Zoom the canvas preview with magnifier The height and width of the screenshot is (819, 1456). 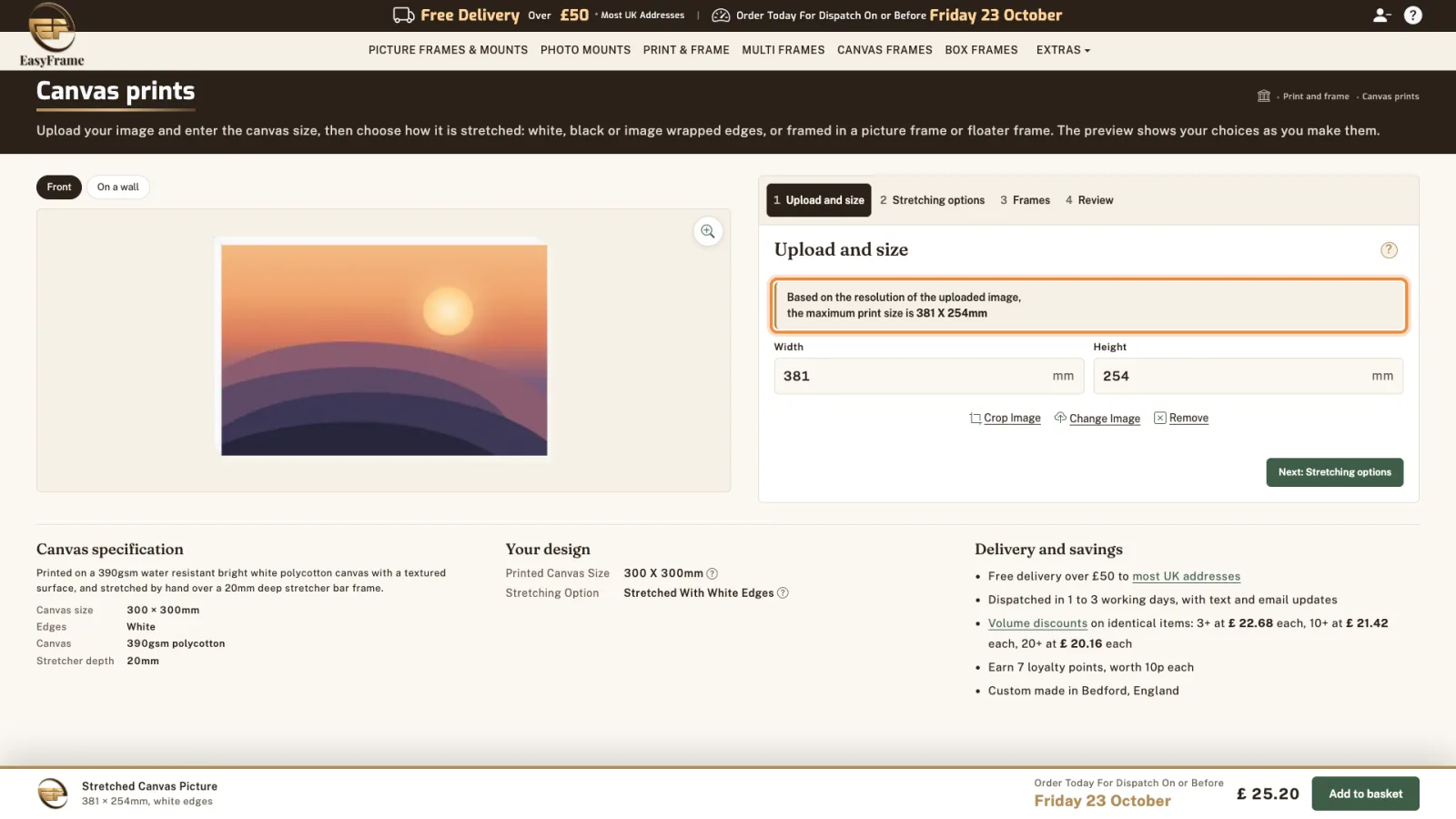click(x=708, y=232)
